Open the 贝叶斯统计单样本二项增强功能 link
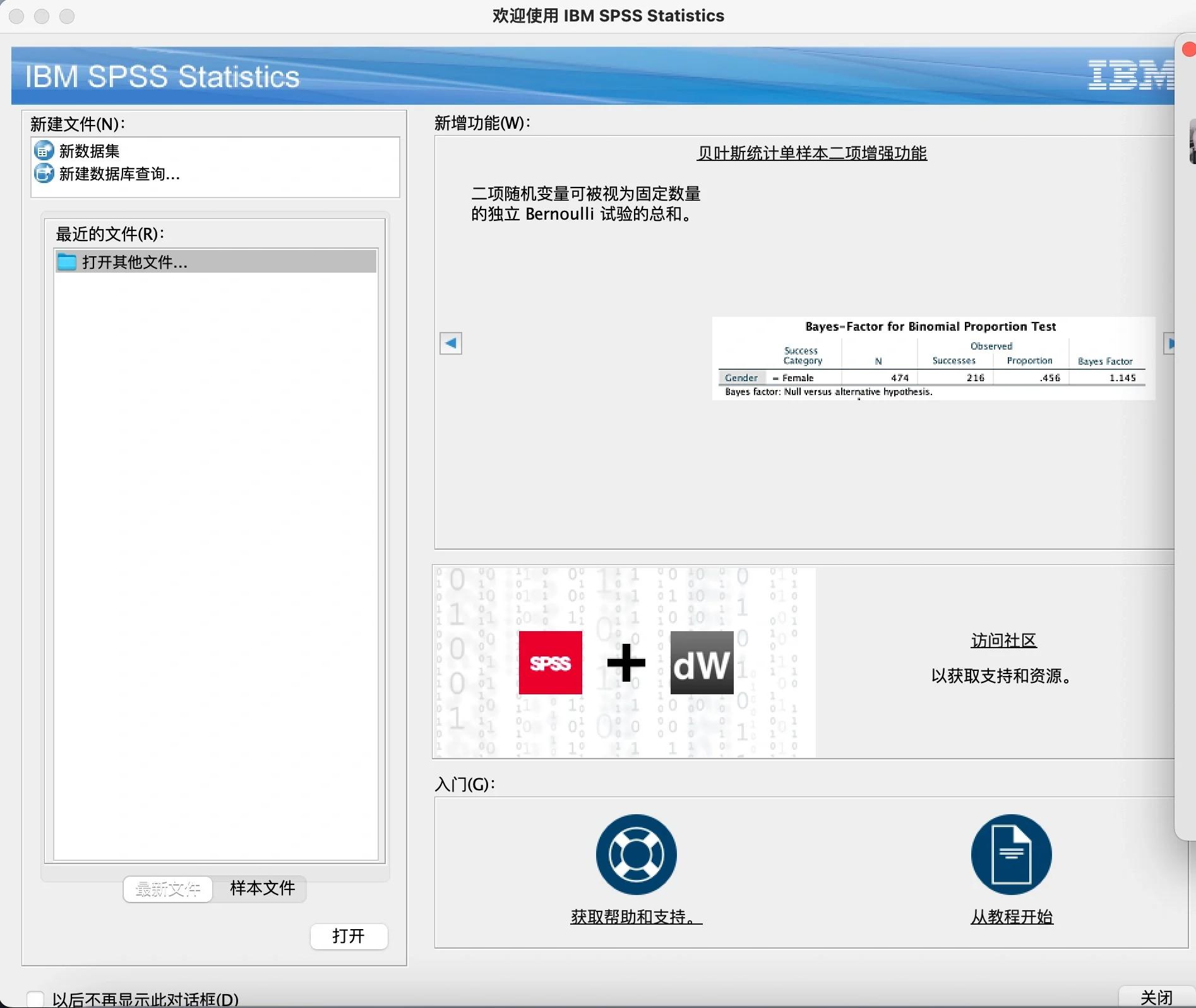Image resolution: width=1196 pixels, height=1008 pixels. tap(812, 153)
